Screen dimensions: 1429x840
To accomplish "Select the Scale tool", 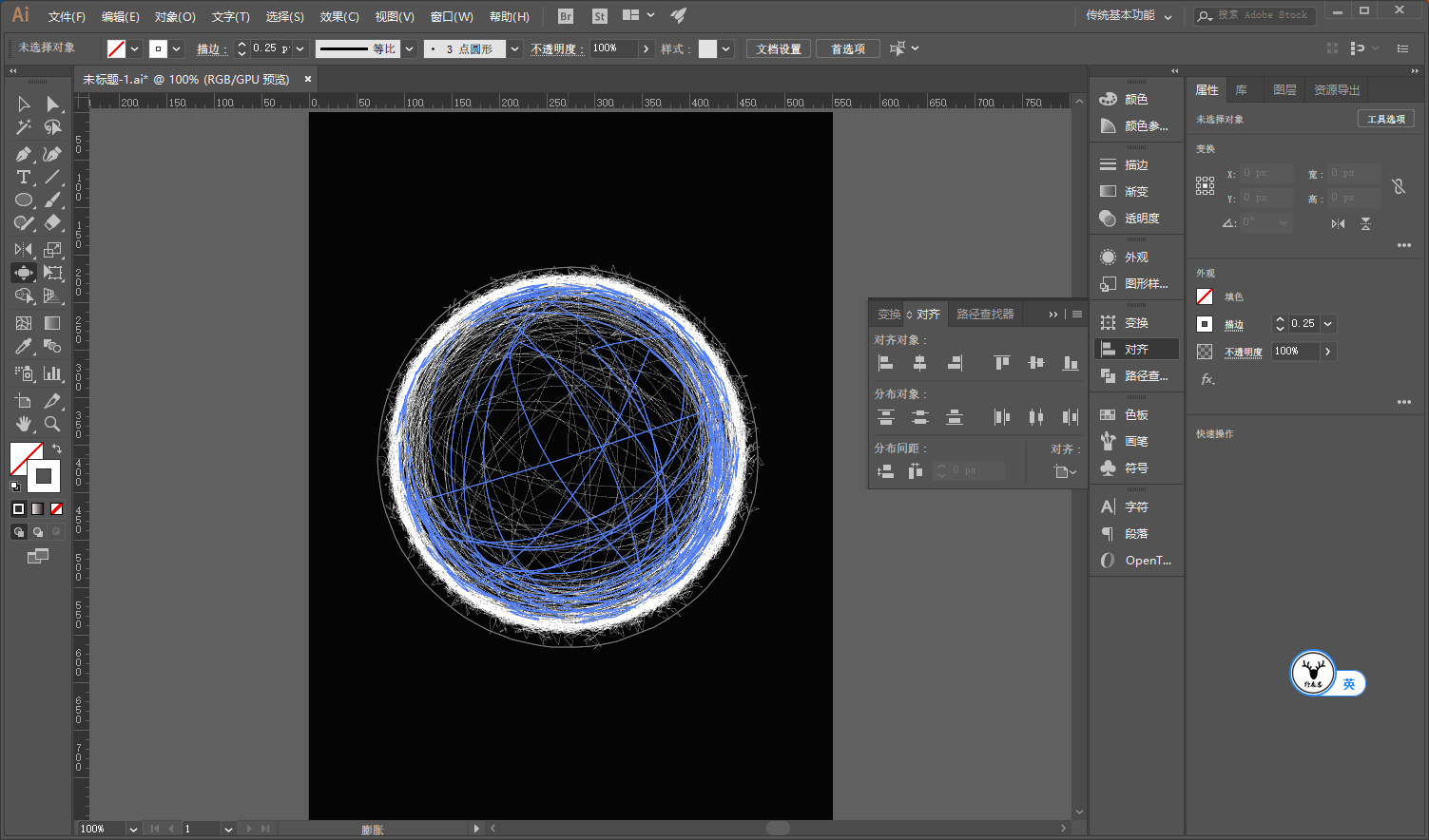I will point(52,250).
